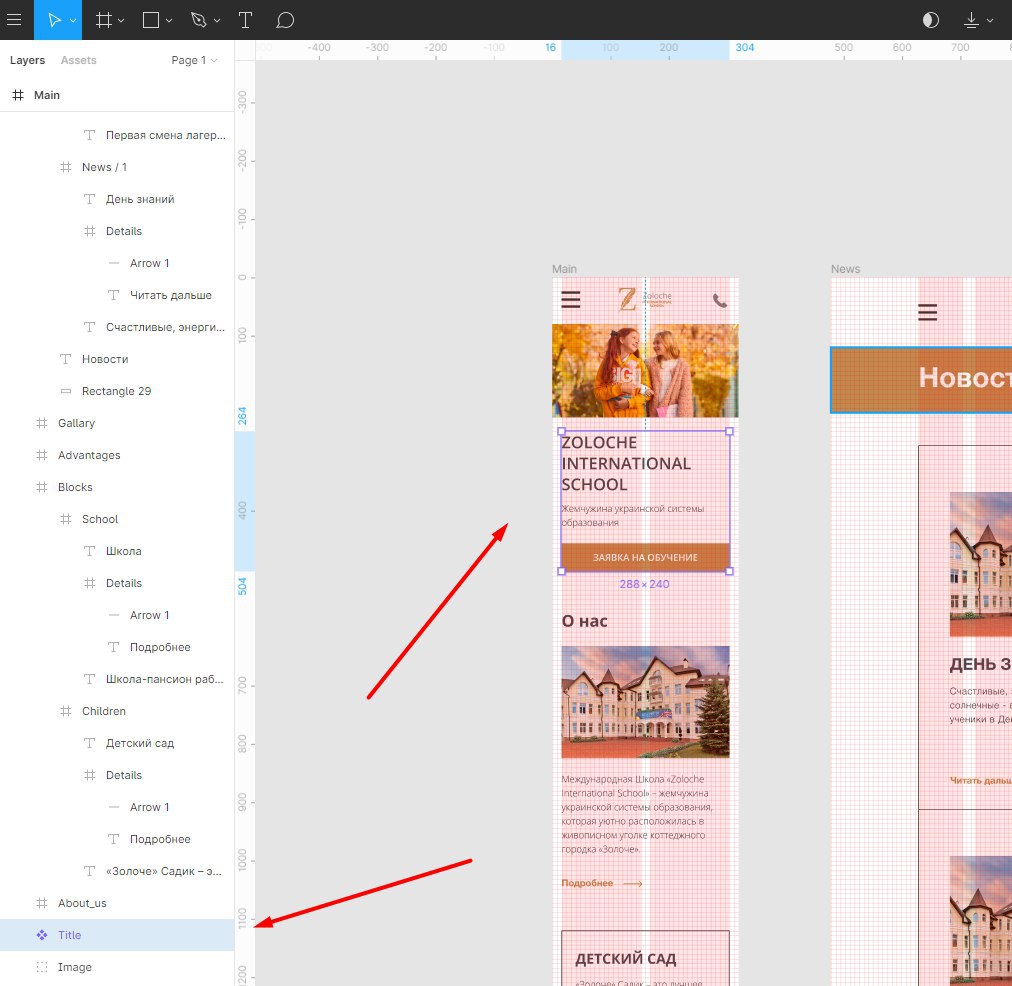Click the Zoloche logo in Main frame

tap(645, 299)
